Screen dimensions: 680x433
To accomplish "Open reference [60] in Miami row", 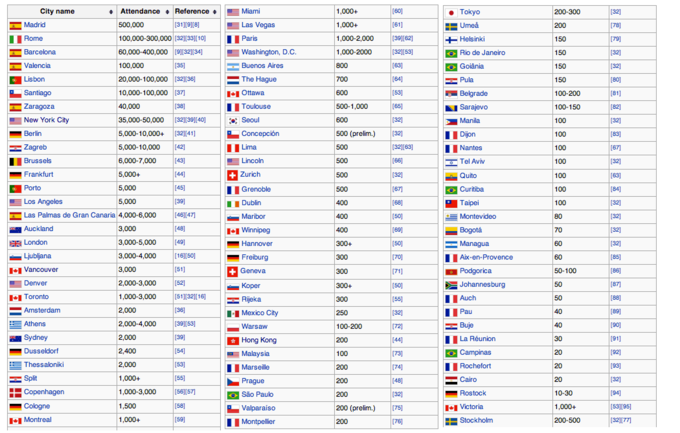I will [397, 11].
